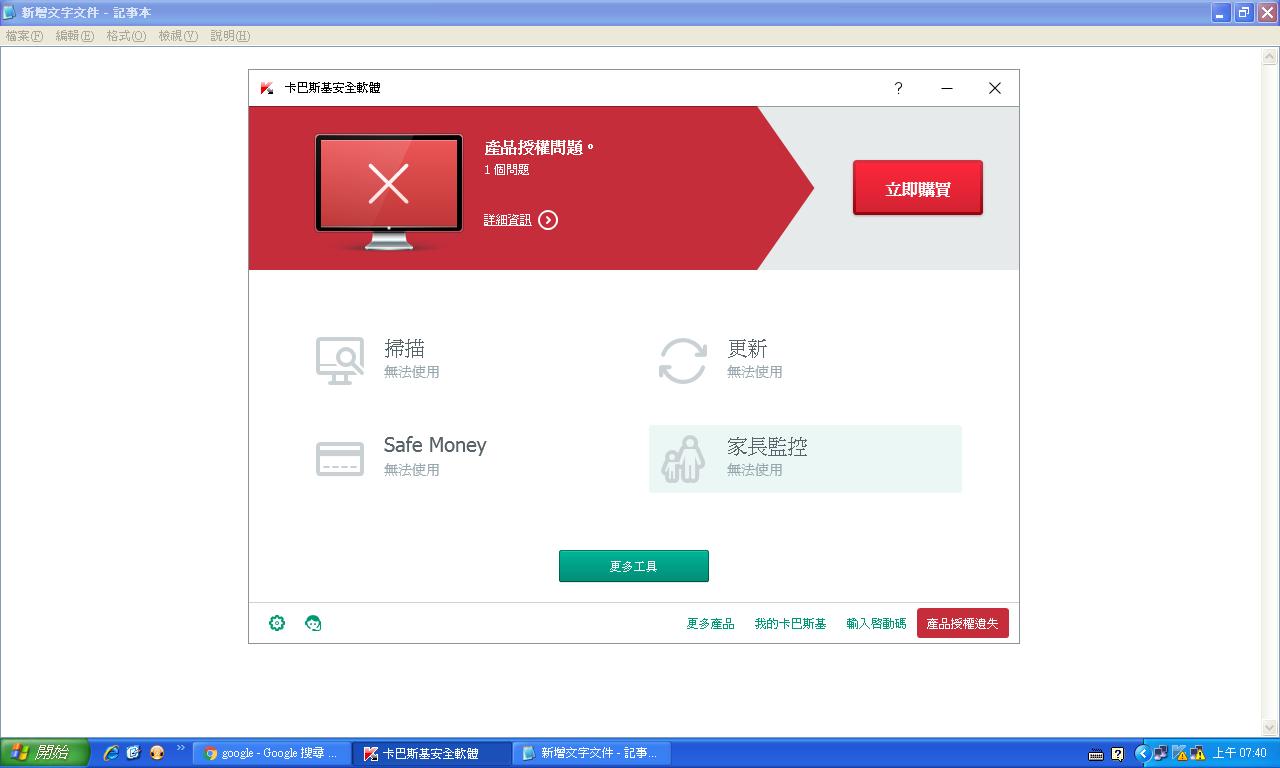Click the Scan (掃描) monitor icon
This screenshot has width=1280, height=768.
(340, 360)
